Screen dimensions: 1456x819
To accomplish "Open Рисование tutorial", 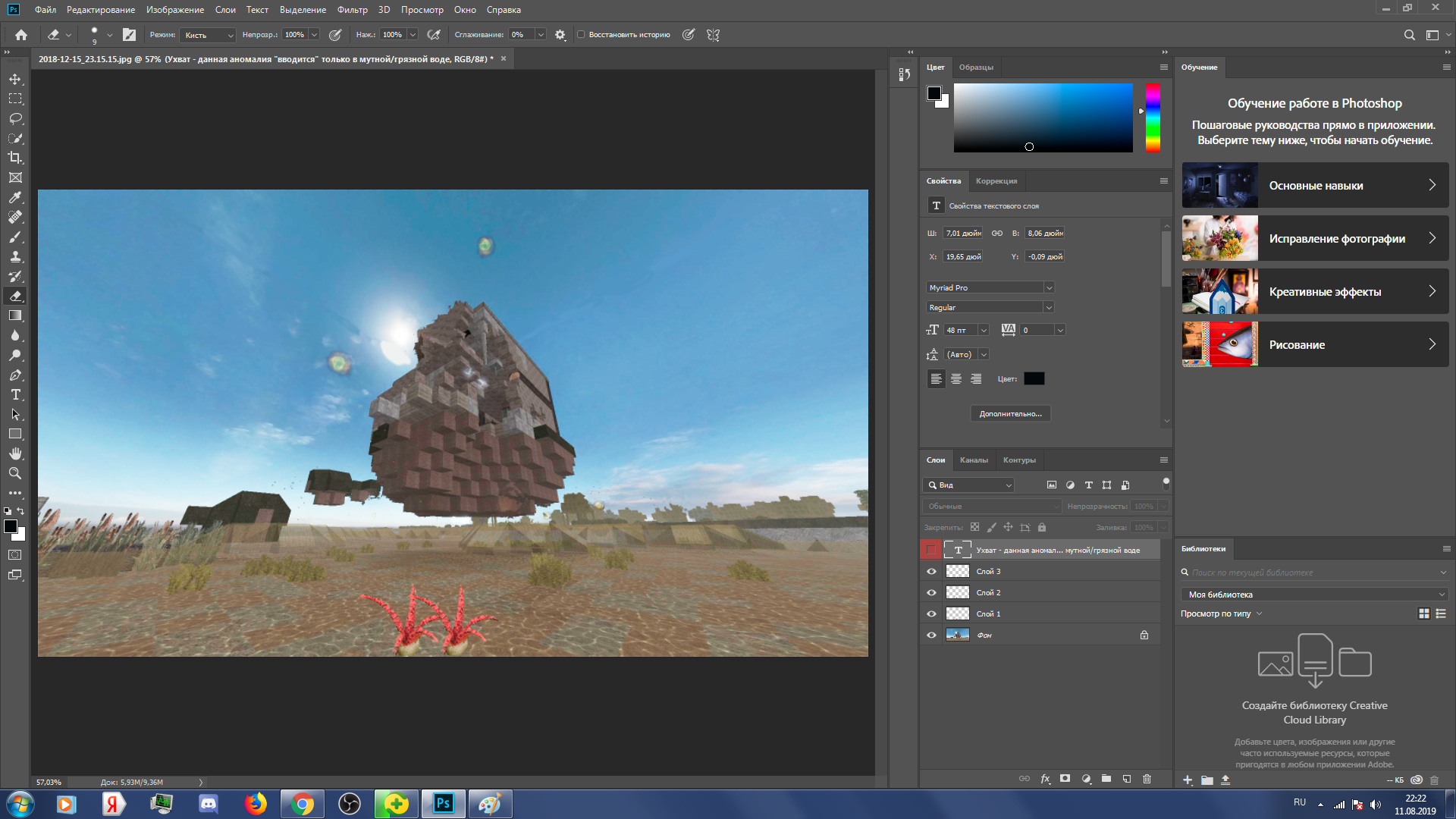I will (x=1315, y=344).
